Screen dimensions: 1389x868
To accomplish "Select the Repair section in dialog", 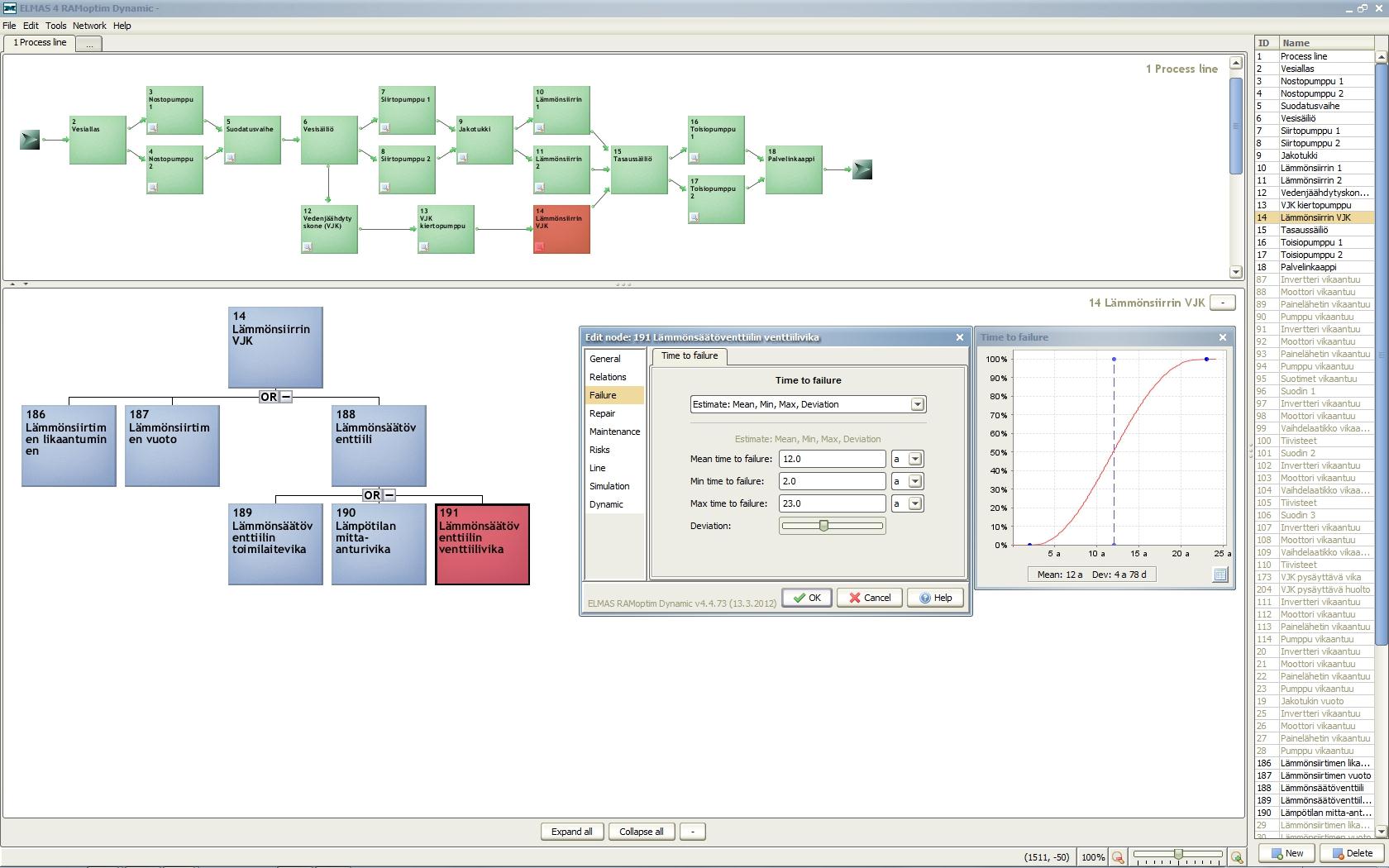I will [x=614, y=413].
